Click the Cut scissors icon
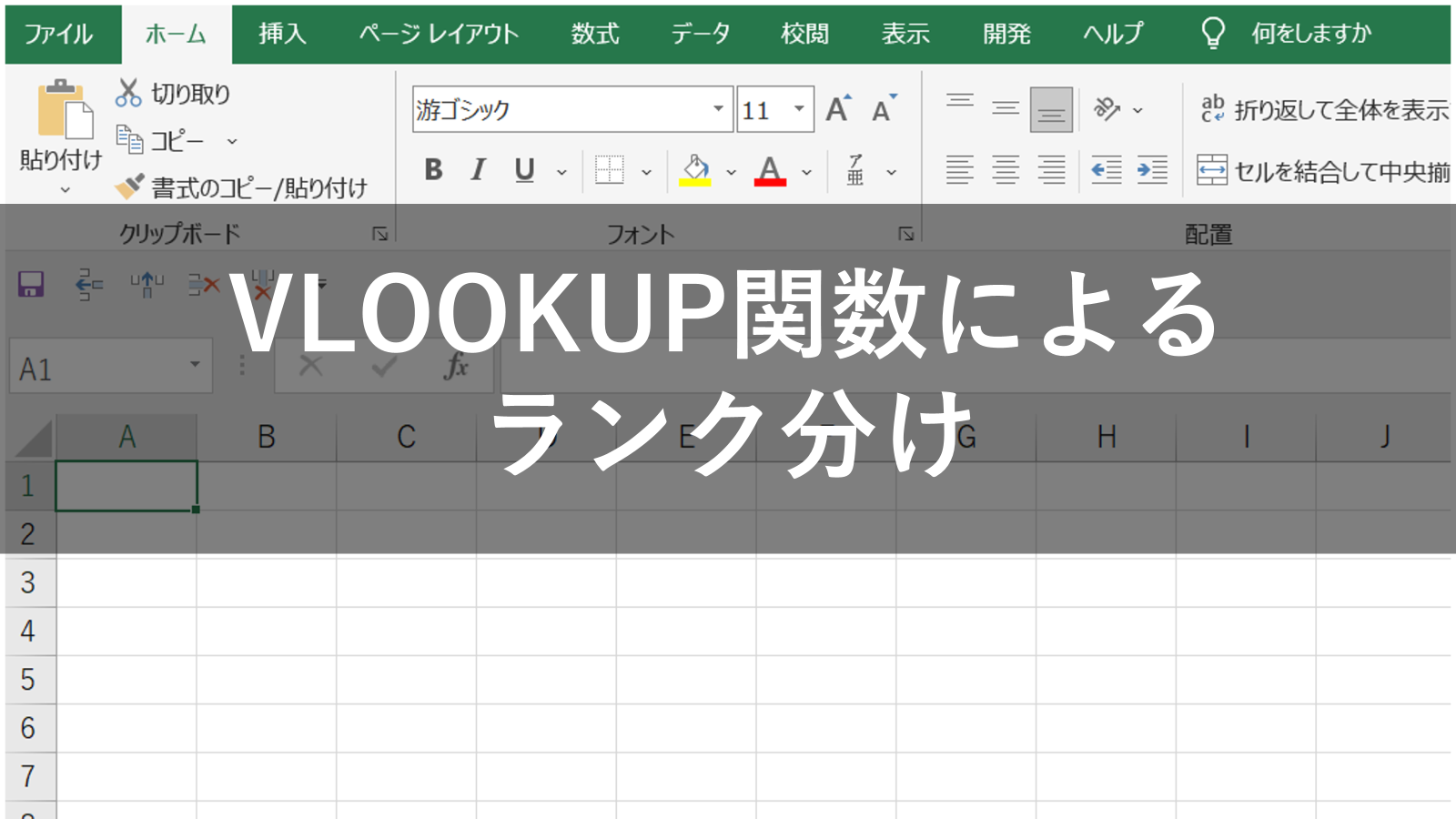 click(x=128, y=93)
